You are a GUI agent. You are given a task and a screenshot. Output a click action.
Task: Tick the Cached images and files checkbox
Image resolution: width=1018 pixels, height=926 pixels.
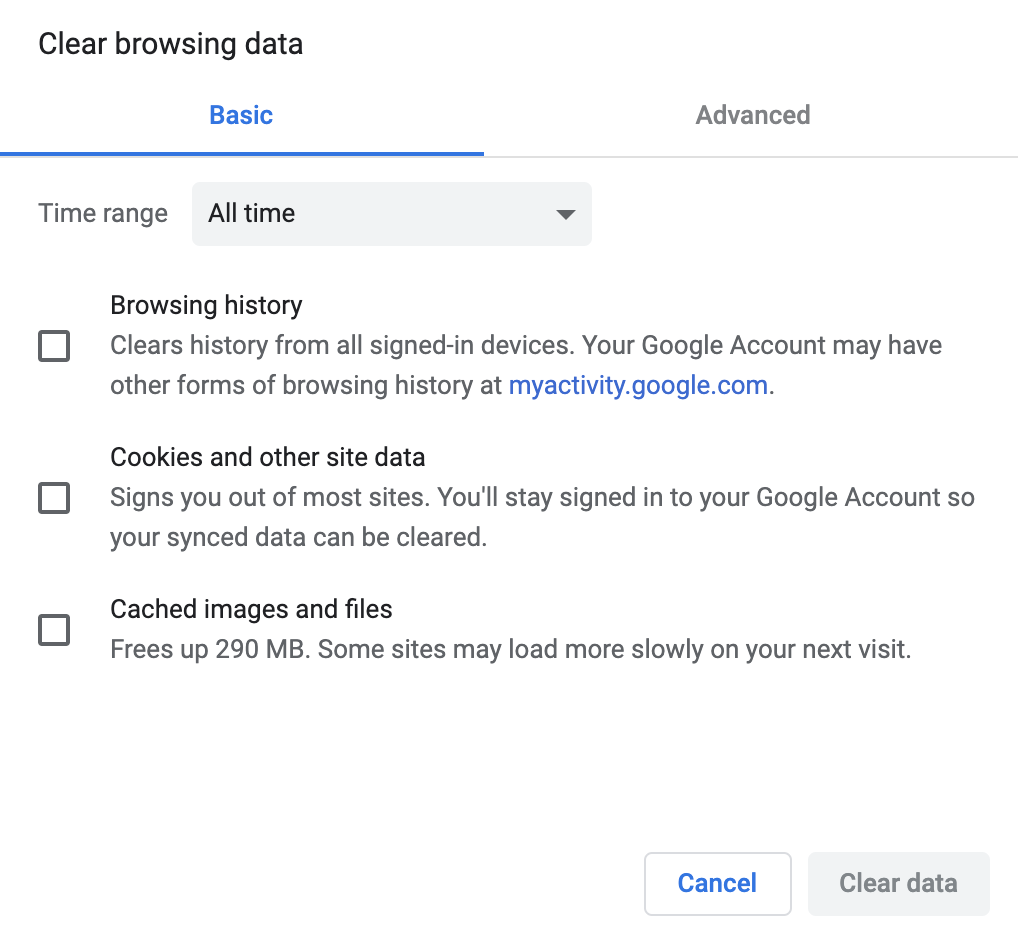(x=54, y=630)
